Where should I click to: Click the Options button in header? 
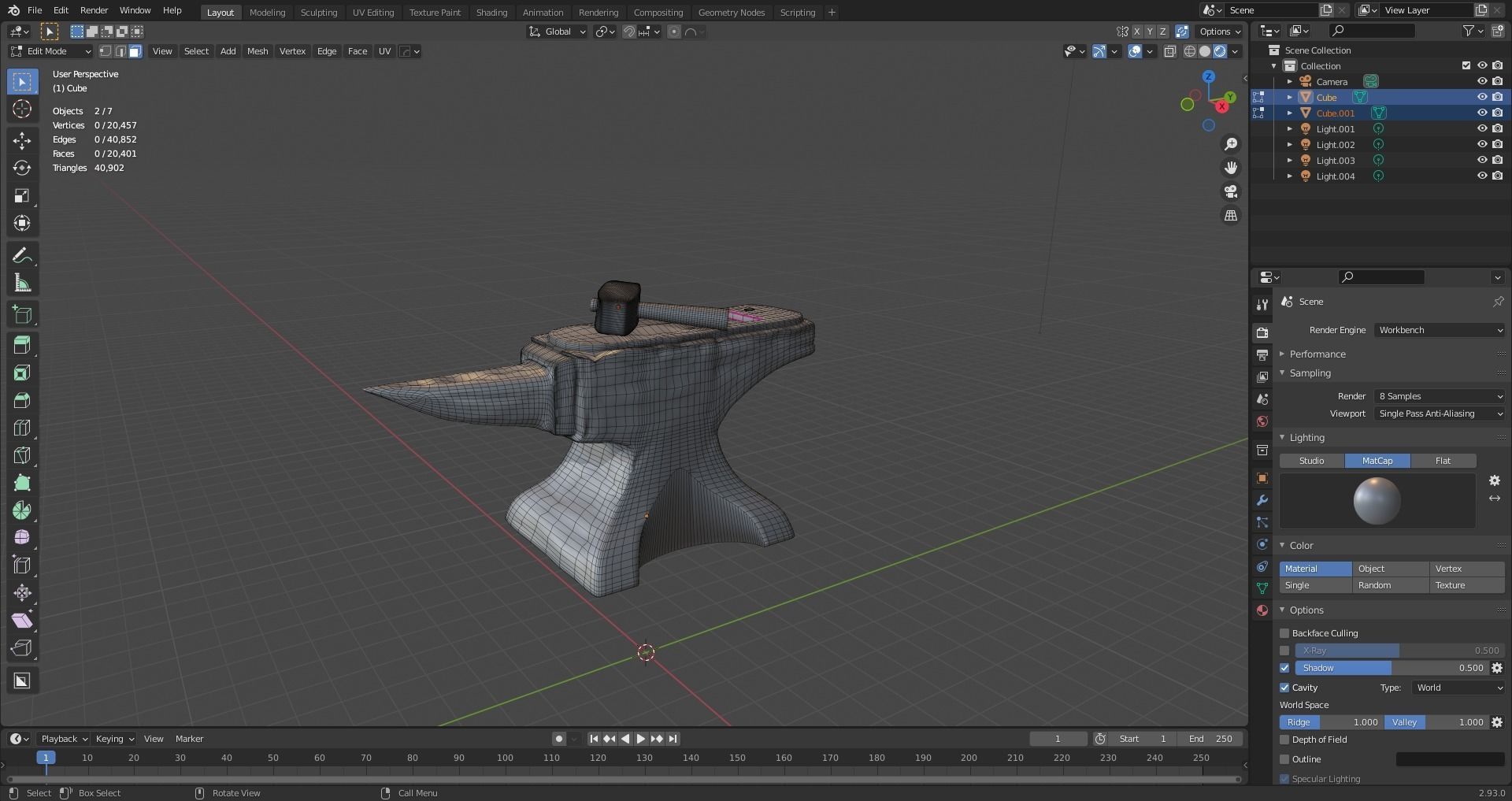pos(1219,32)
